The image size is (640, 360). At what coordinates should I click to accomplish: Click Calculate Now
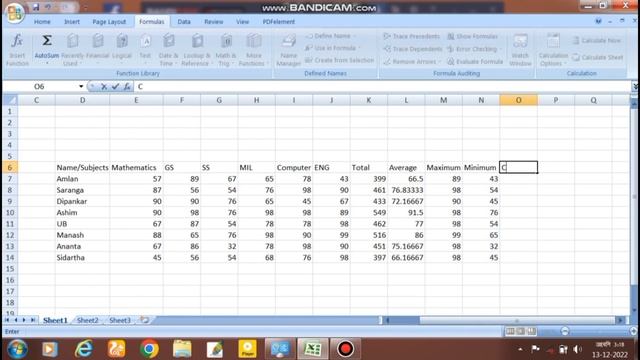point(597,40)
